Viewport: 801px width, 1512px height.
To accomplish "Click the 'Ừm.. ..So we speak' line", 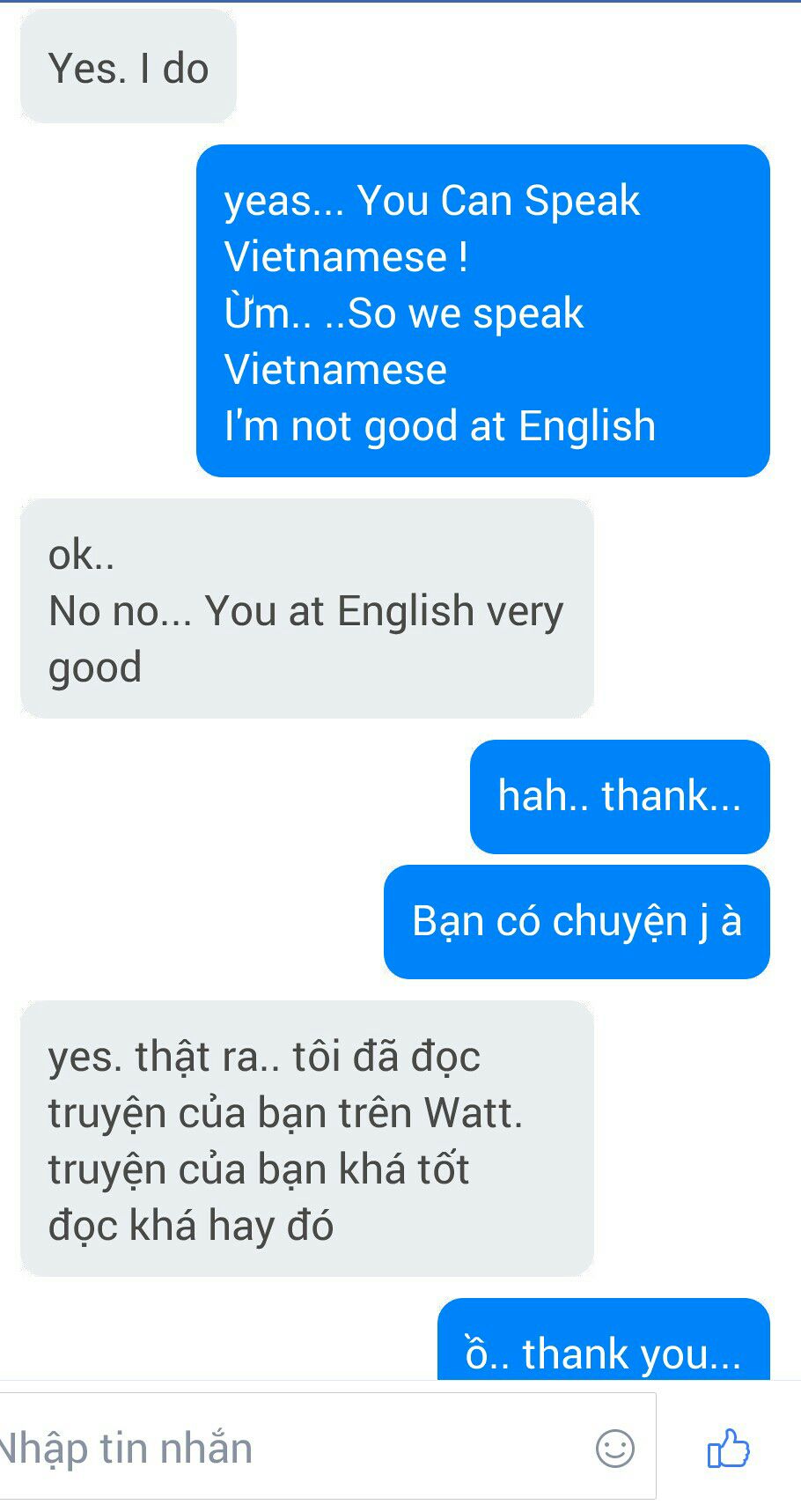I will (404, 313).
